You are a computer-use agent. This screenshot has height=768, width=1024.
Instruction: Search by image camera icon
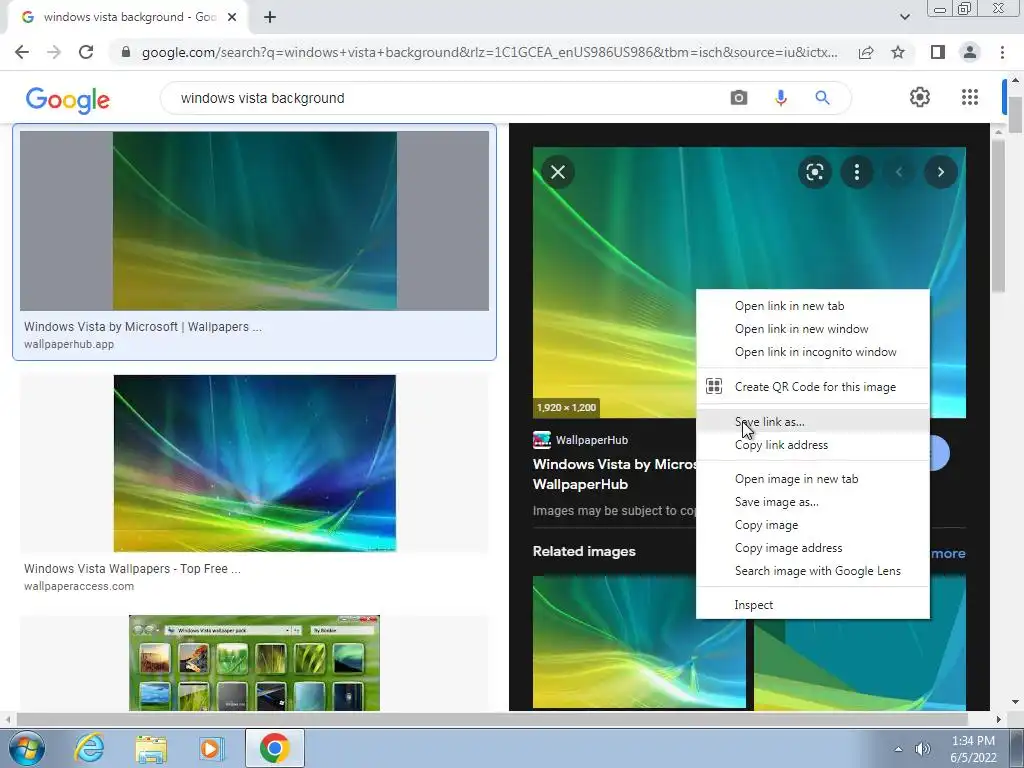click(739, 98)
